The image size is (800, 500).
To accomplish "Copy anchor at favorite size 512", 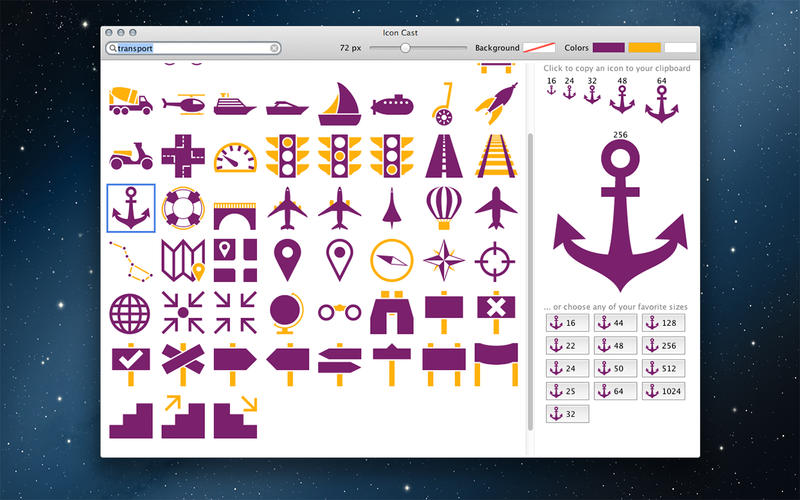I will tap(663, 368).
